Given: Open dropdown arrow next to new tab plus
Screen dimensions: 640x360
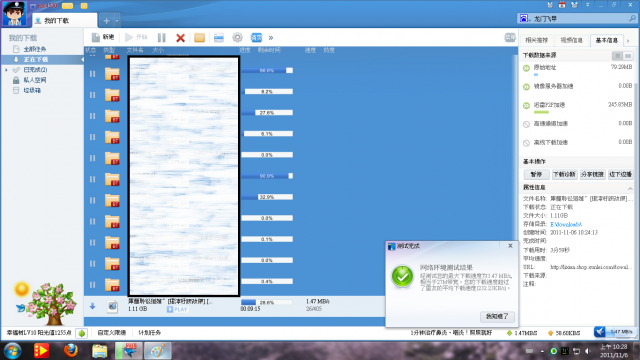Looking at the screenshot, I should point(117,20).
